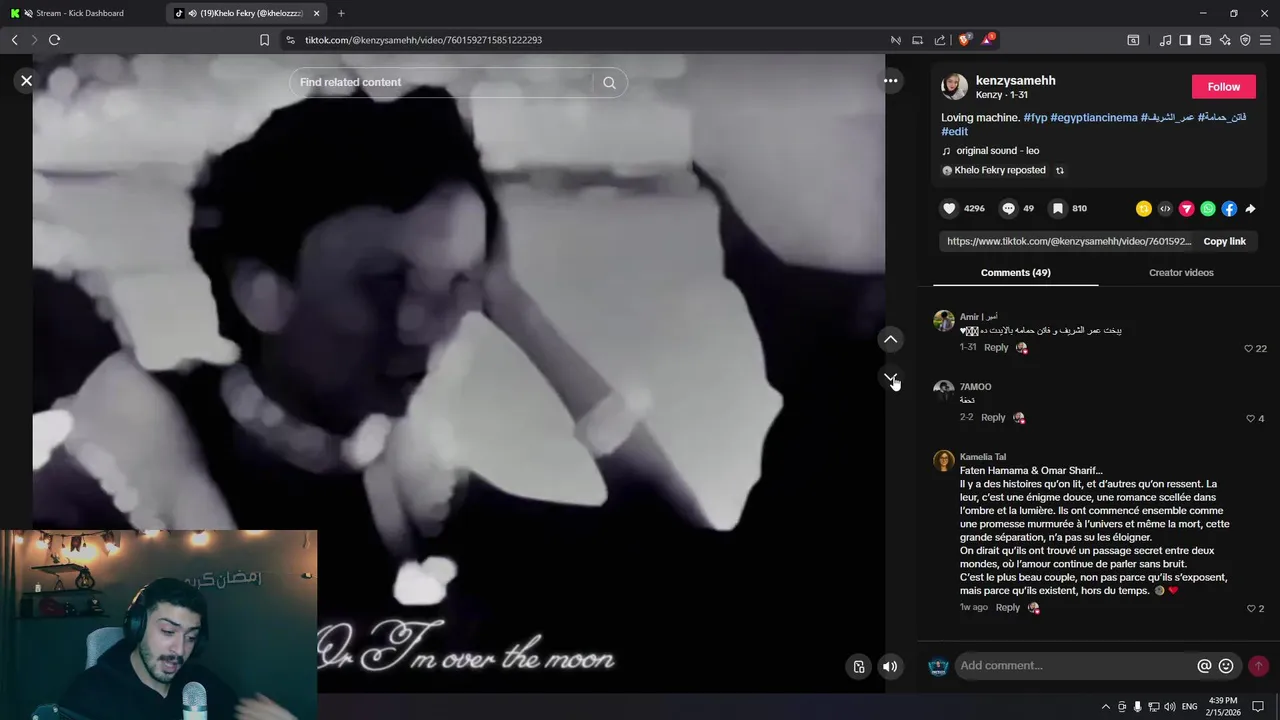
Task: Click the share page icon in address bar
Action: tap(940, 40)
